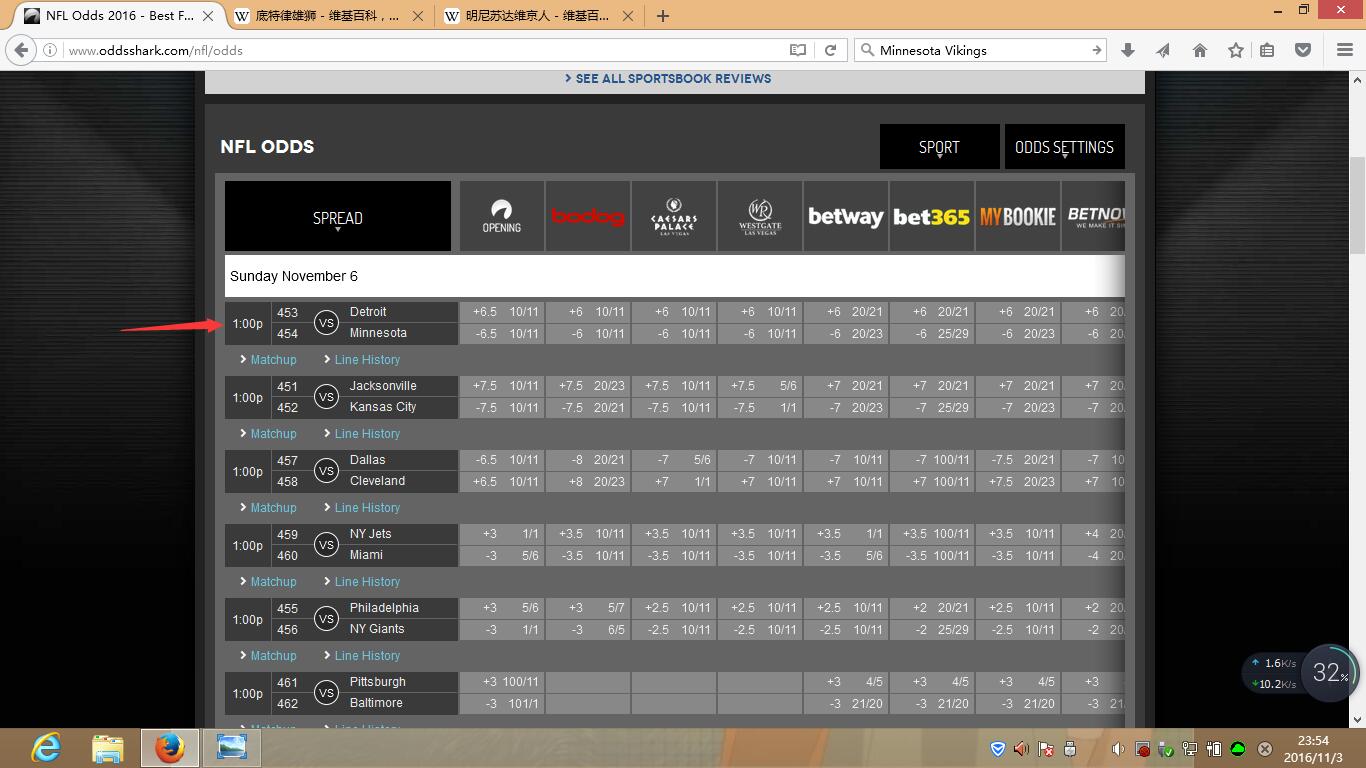Open the Firefox downloads panel
This screenshot has height=768, width=1366.
1128,50
